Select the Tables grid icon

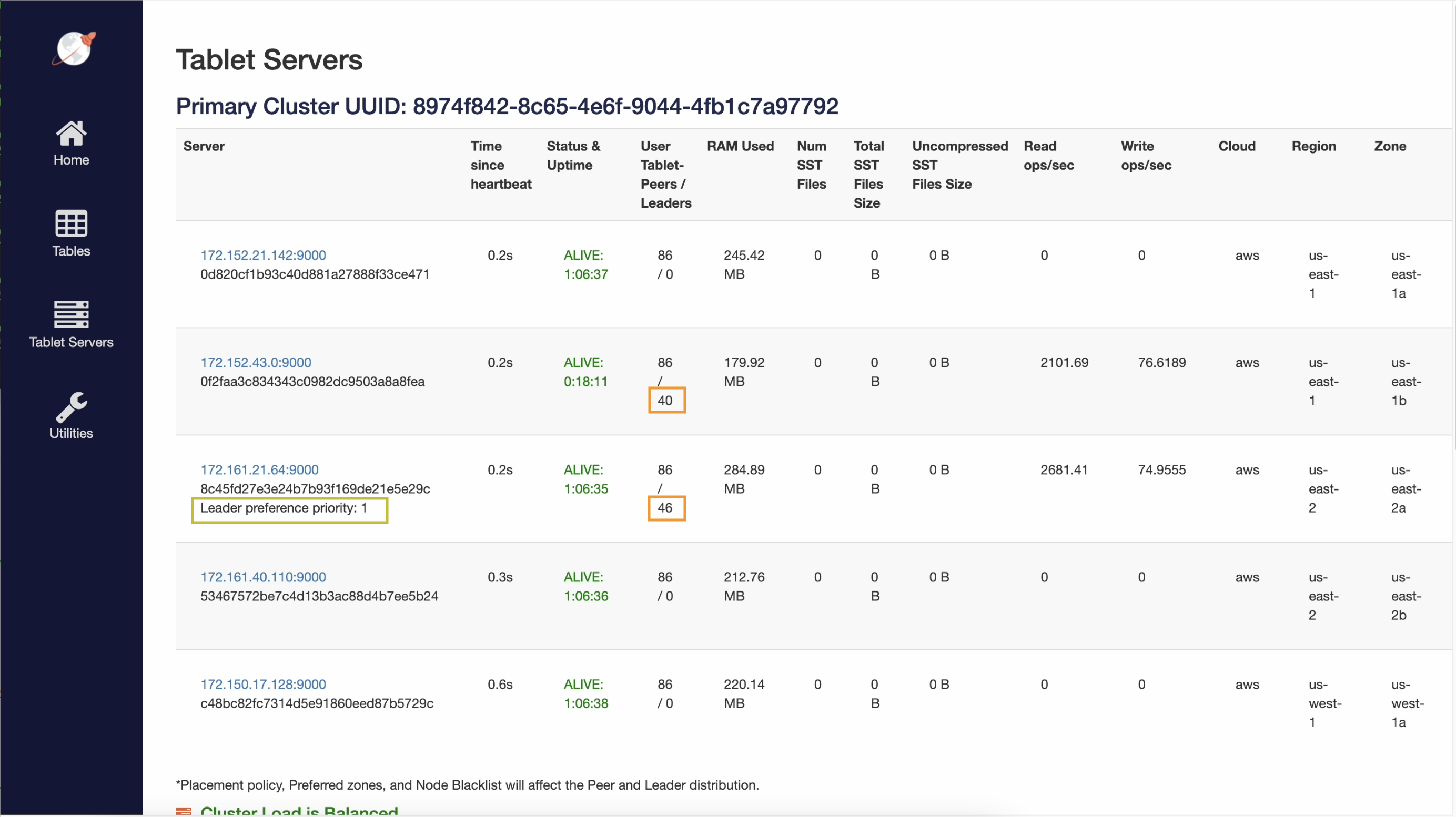coord(71,224)
